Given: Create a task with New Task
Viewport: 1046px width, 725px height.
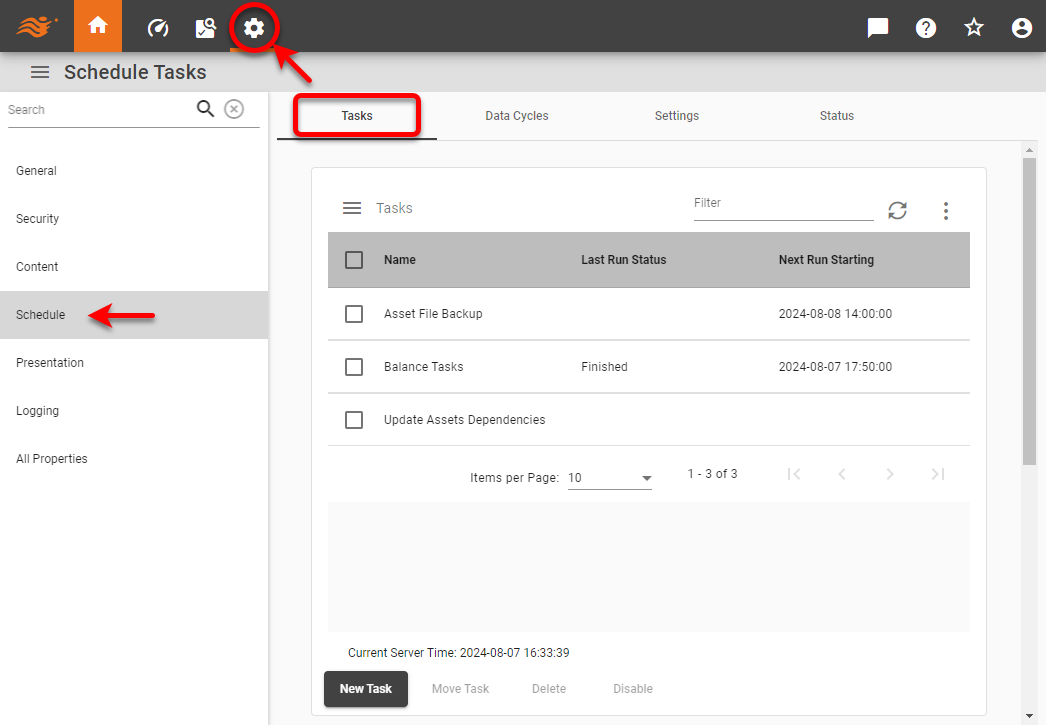Looking at the screenshot, I should 365,689.
